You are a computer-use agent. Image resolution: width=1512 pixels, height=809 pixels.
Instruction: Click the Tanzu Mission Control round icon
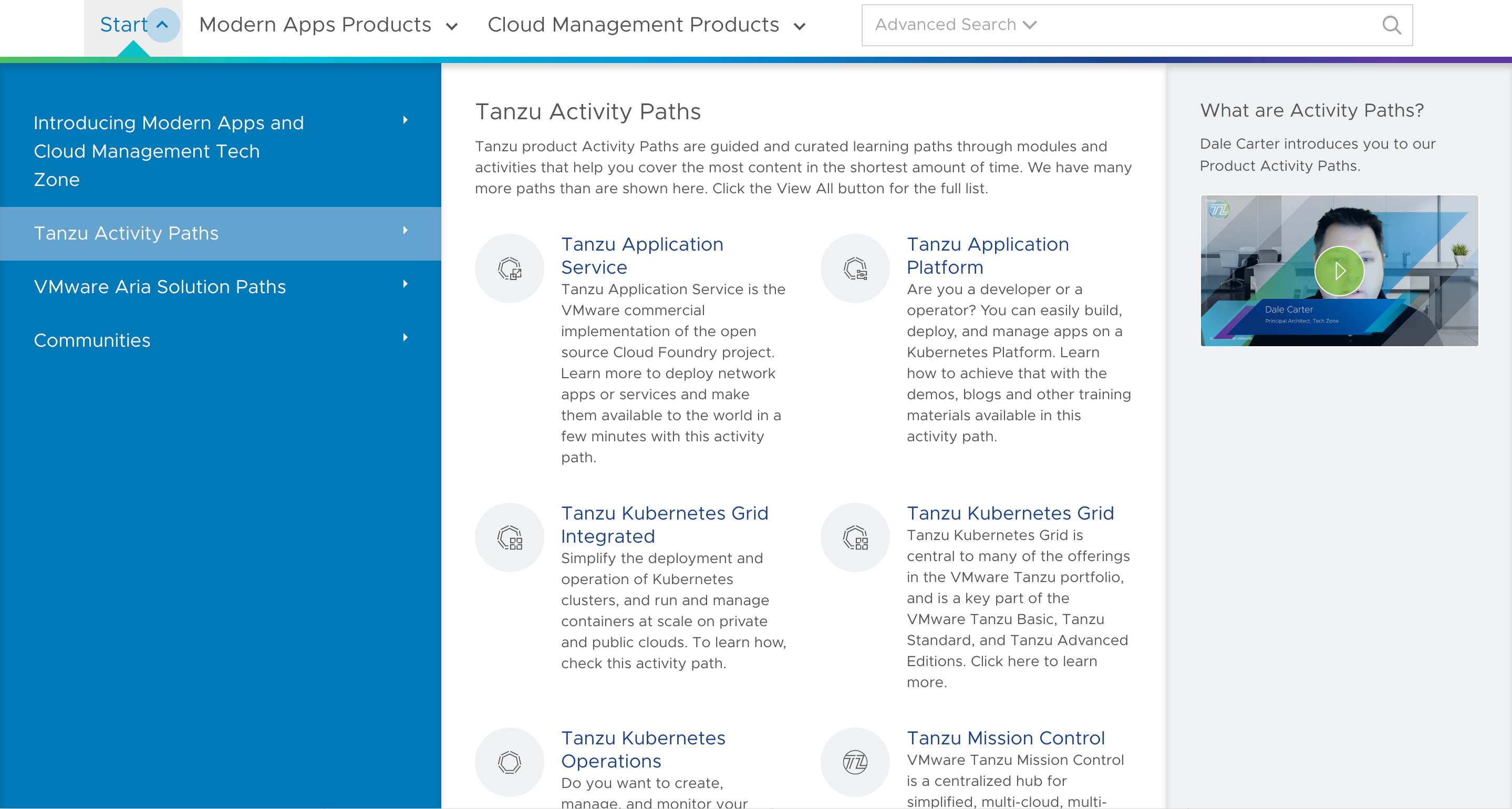(855, 762)
